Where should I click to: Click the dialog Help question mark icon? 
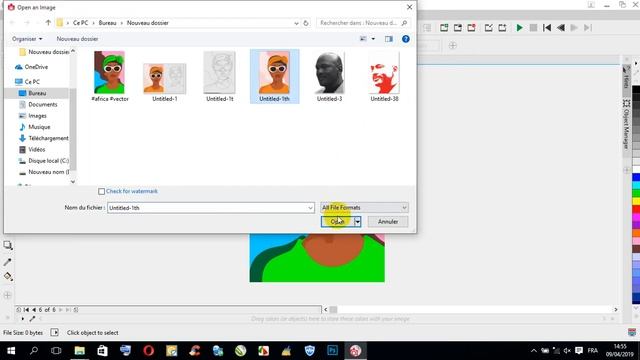tap(405, 39)
